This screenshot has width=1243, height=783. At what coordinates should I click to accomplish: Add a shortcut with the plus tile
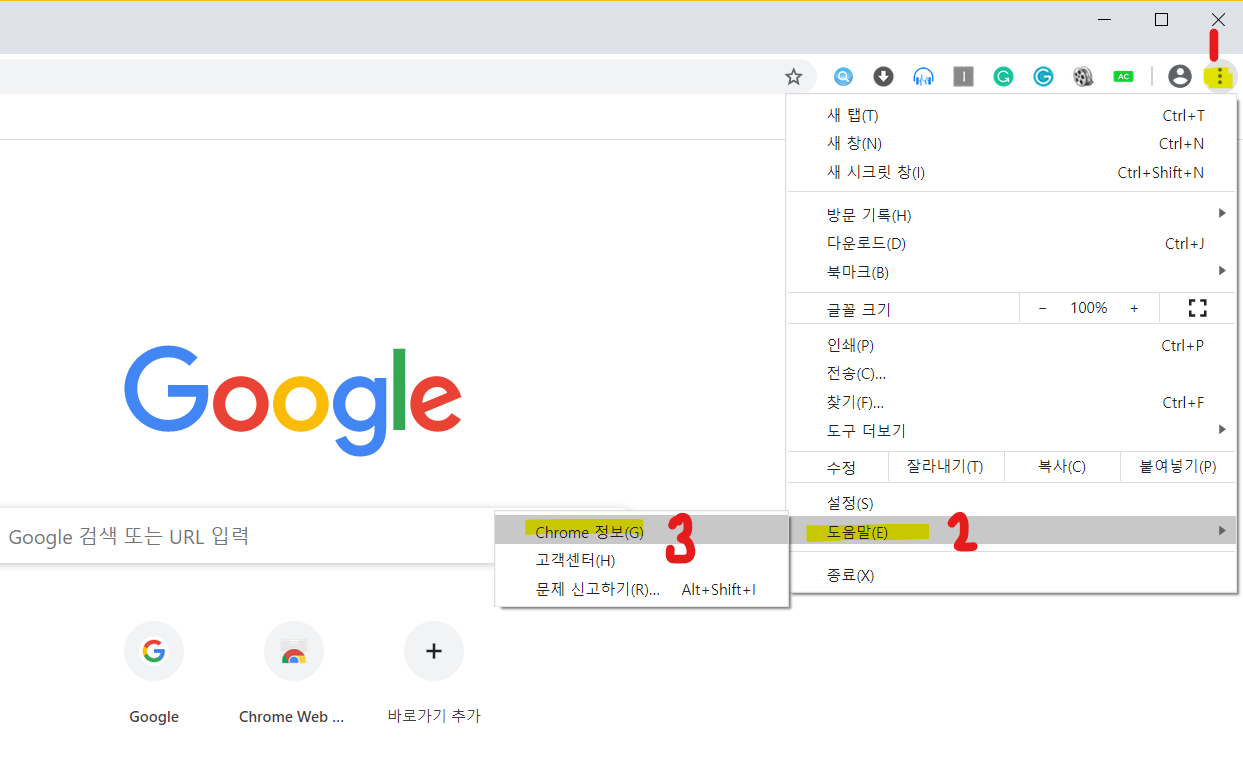(x=434, y=651)
